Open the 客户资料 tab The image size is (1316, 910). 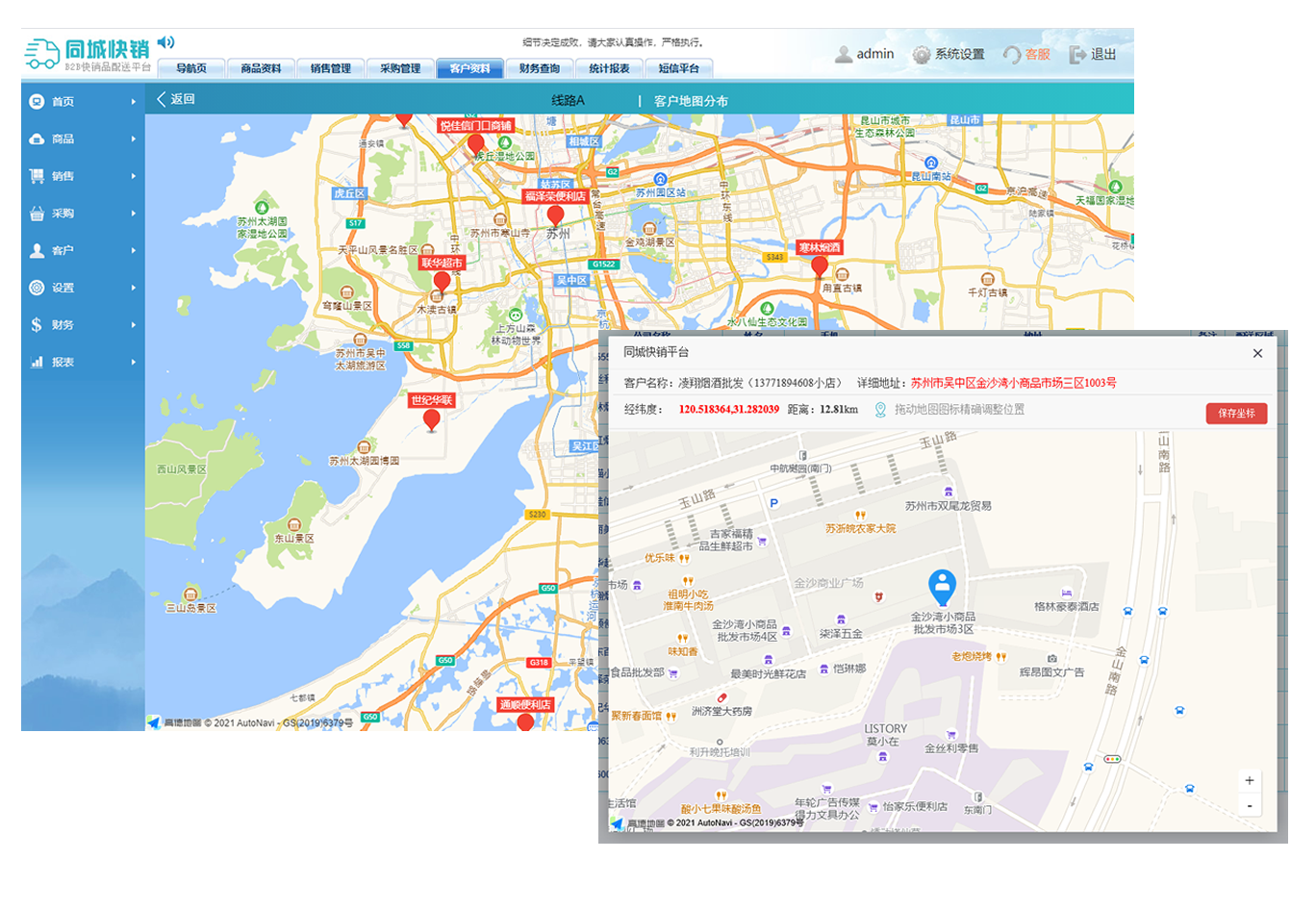(469, 68)
